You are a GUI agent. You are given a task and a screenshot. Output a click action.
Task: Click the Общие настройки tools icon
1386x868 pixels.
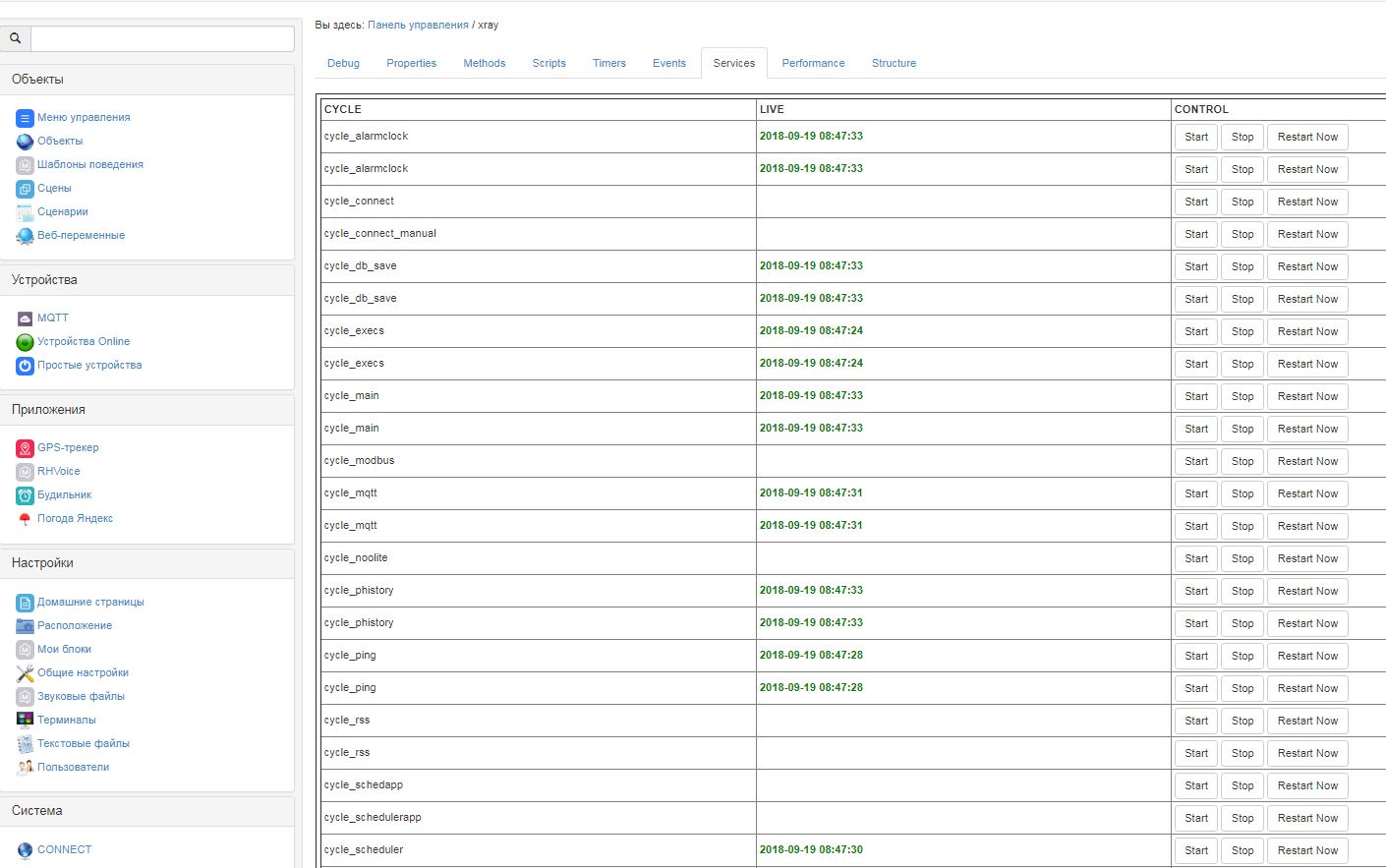coord(25,673)
